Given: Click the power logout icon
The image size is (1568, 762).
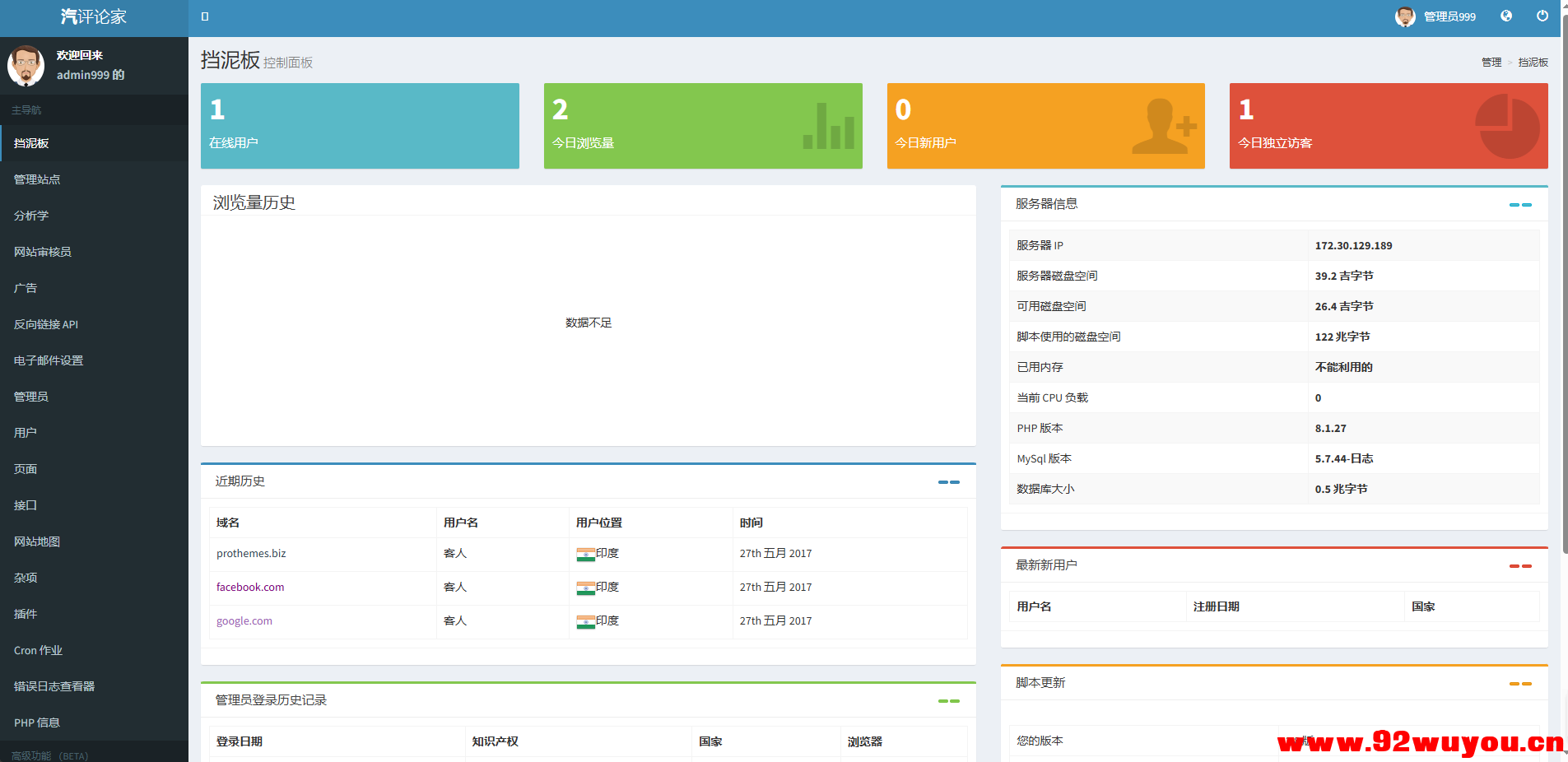Looking at the screenshot, I should click(x=1544, y=16).
